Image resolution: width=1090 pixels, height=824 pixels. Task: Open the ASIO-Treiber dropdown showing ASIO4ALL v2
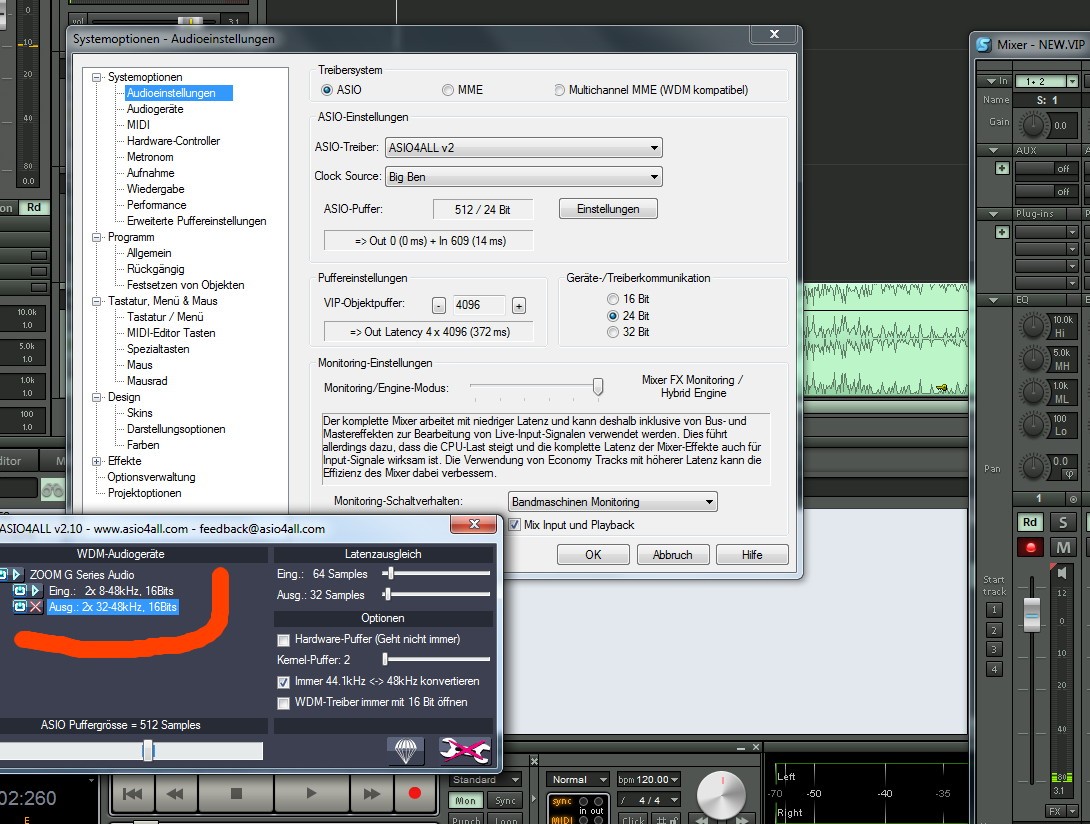(x=523, y=147)
